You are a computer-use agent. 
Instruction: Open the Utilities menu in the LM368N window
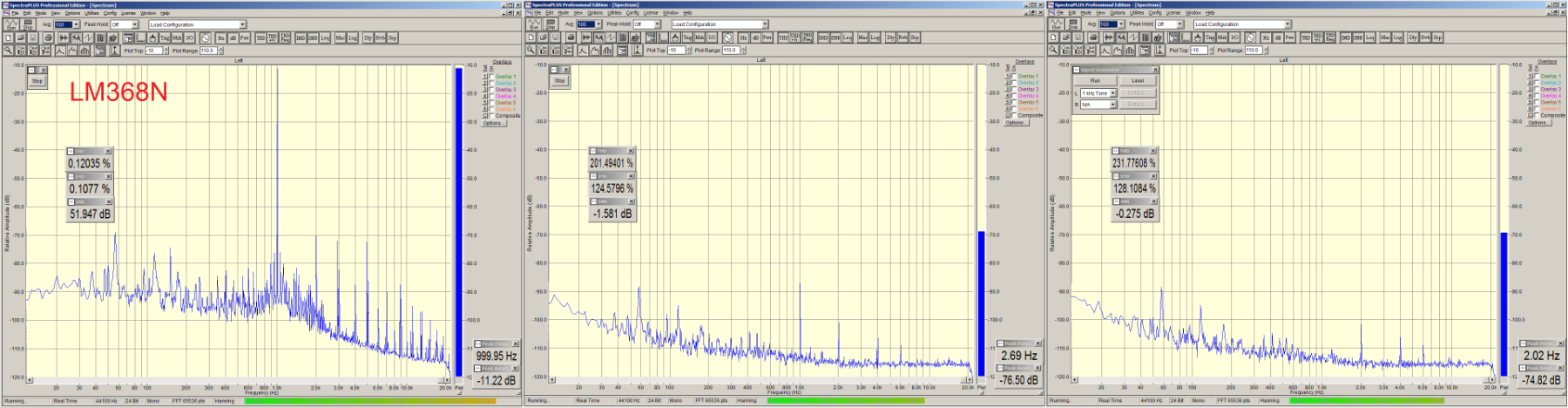[91, 13]
